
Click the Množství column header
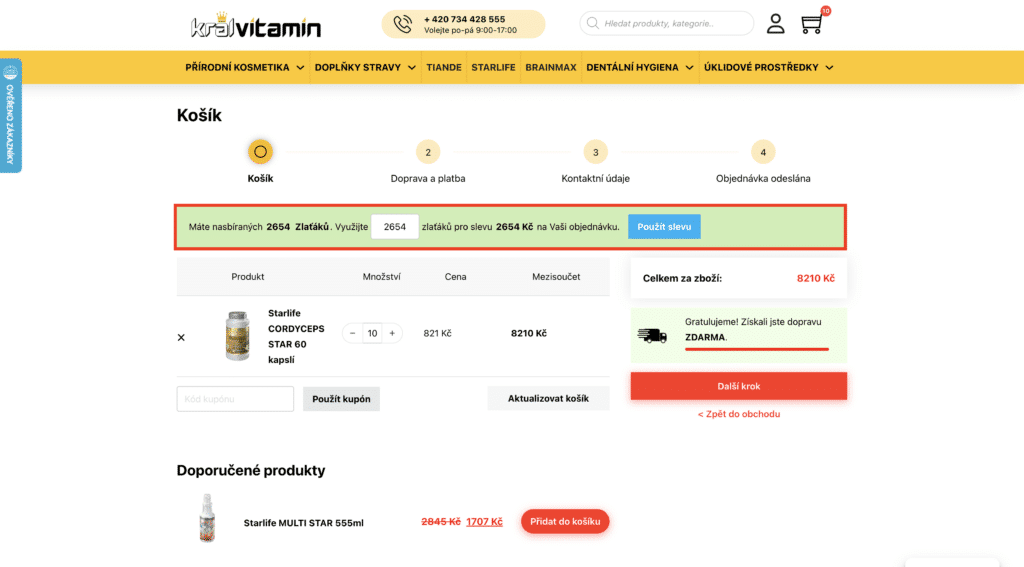pyautogui.click(x=381, y=277)
